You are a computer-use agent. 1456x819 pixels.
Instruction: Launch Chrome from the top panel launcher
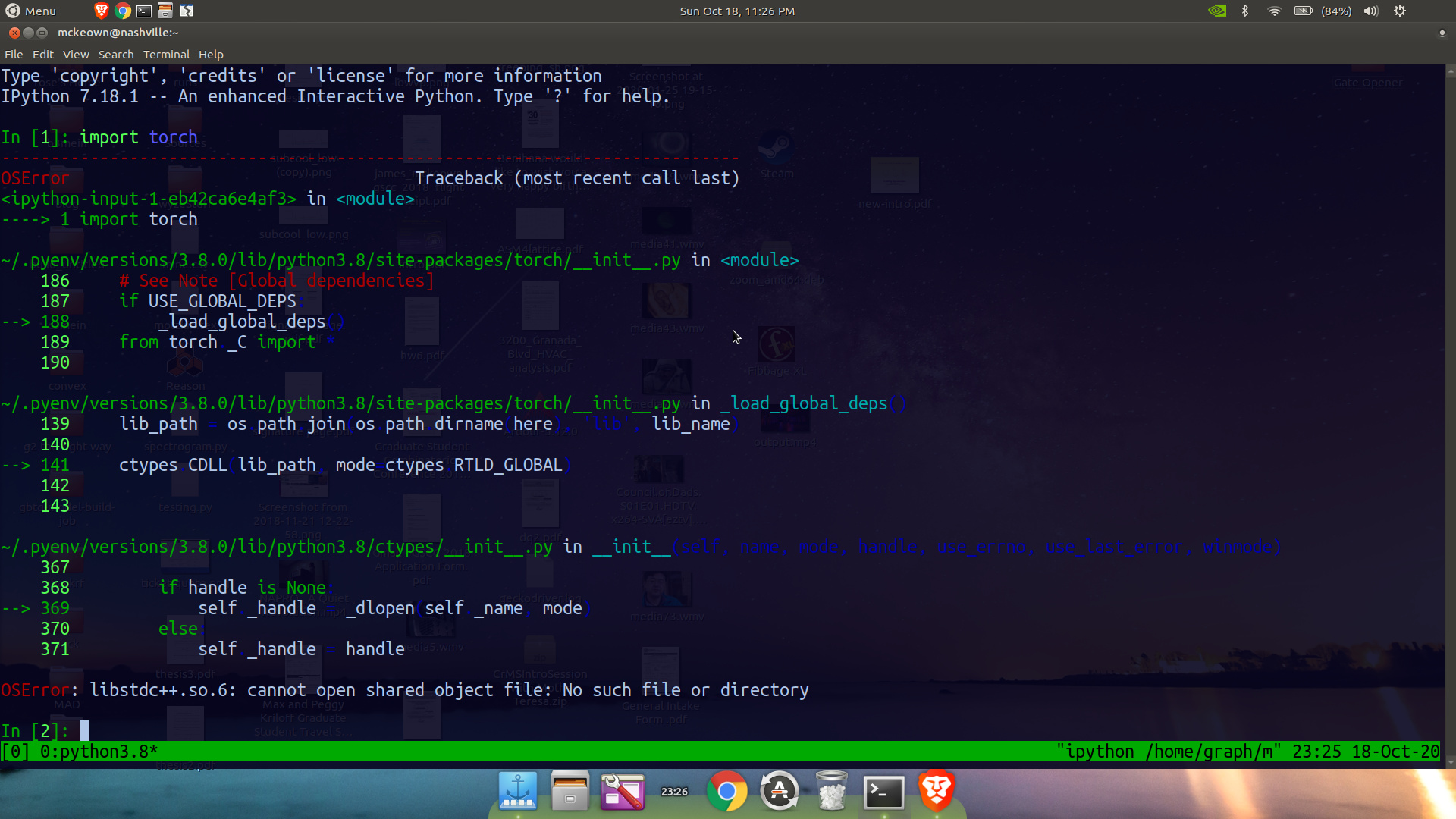pos(122,11)
